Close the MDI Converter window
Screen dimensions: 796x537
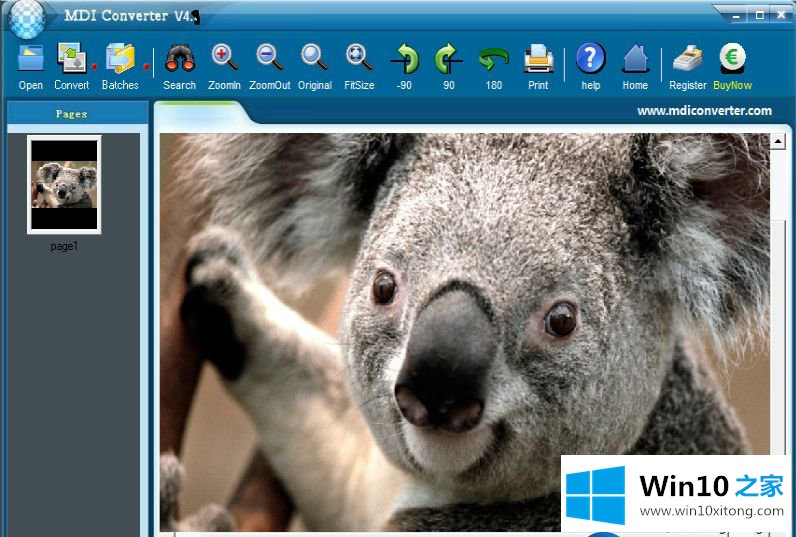tap(781, 15)
